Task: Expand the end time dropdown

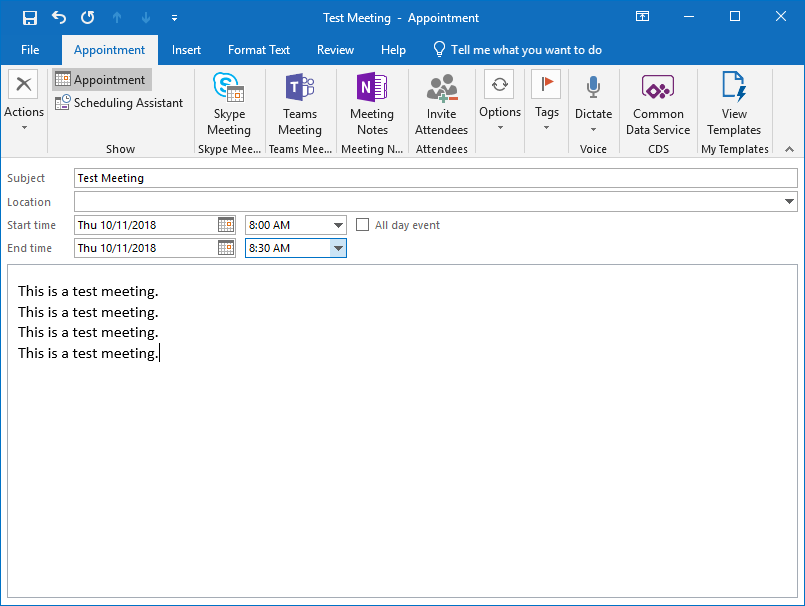Action: pyautogui.click(x=338, y=248)
